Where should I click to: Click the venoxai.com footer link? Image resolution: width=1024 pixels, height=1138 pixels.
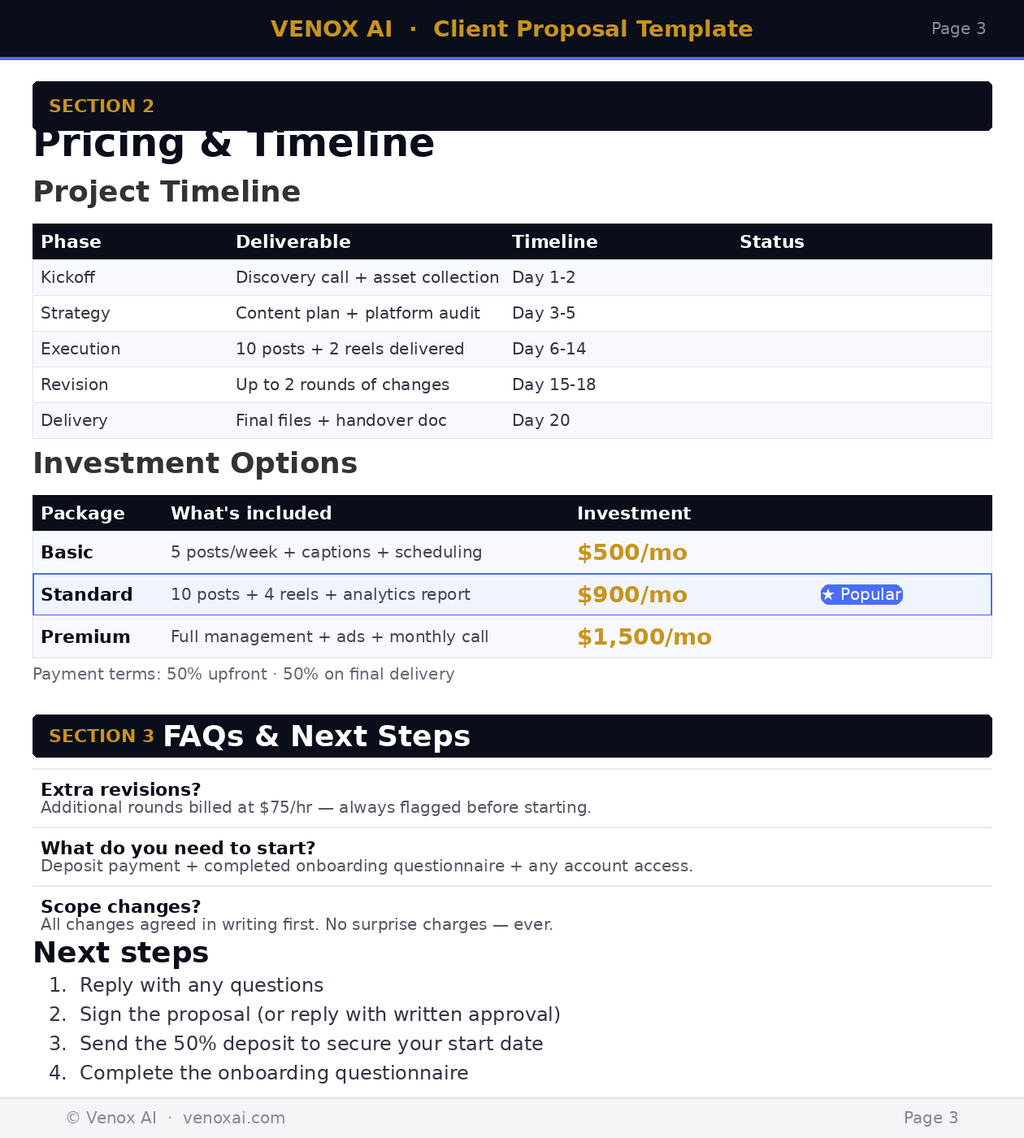click(x=234, y=1118)
